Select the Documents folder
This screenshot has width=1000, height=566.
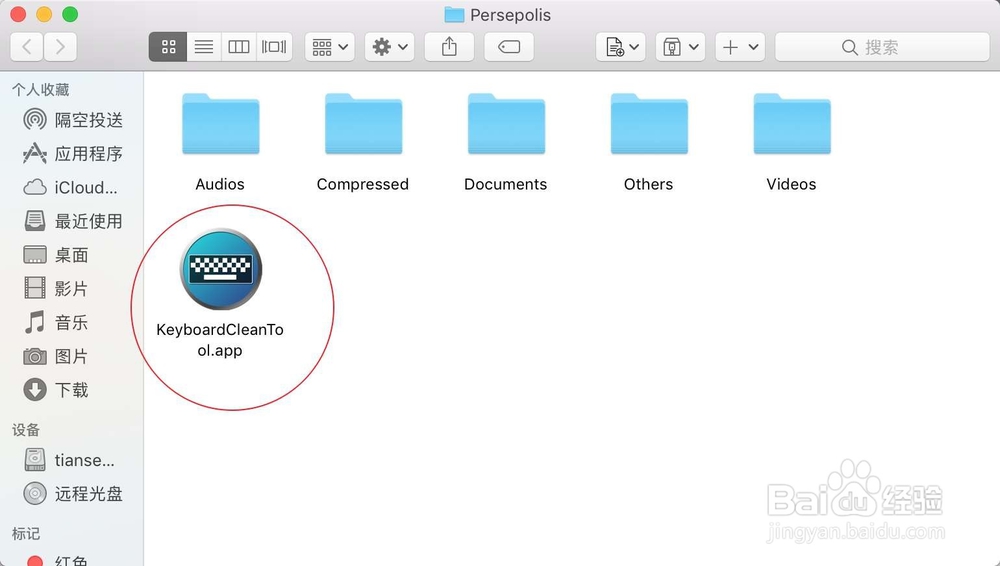[506, 124]
